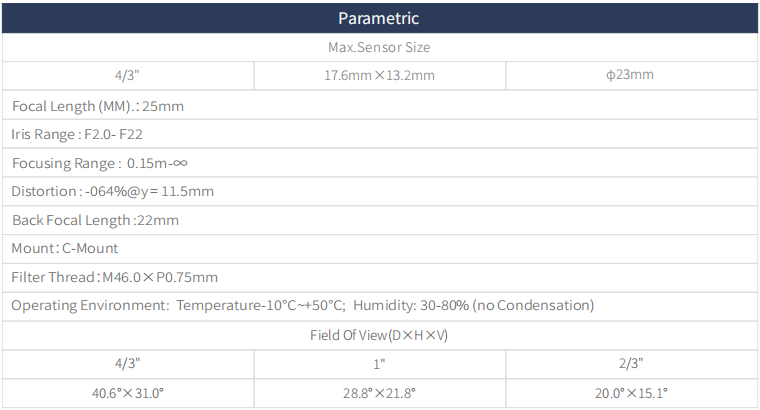Screen dimensions: 760x410
Task: Select the Field Of View(D×H×V) heading
Action: pyautogui.click(x=379, y=335)
